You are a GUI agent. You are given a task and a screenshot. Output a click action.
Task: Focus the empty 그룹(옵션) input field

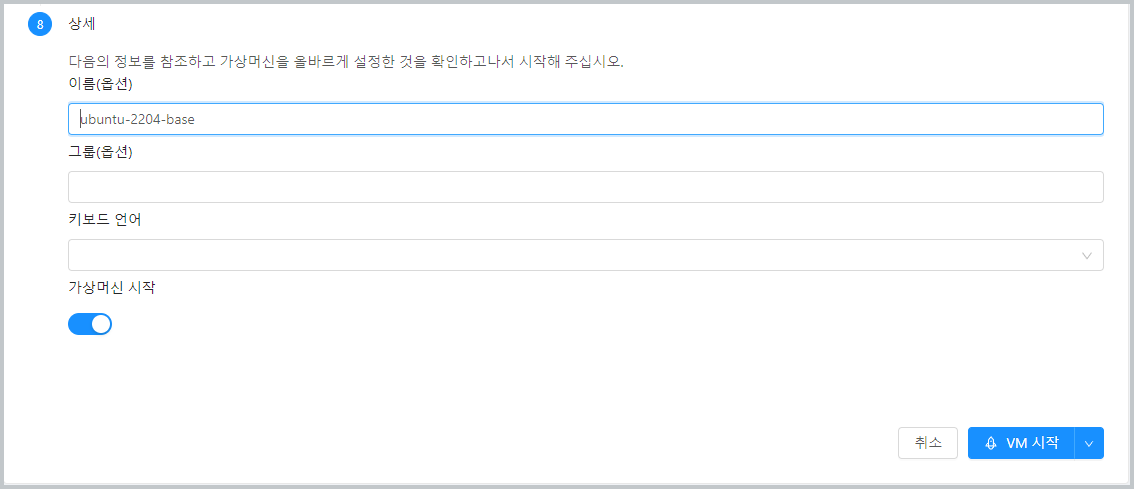tap(585, 187)
